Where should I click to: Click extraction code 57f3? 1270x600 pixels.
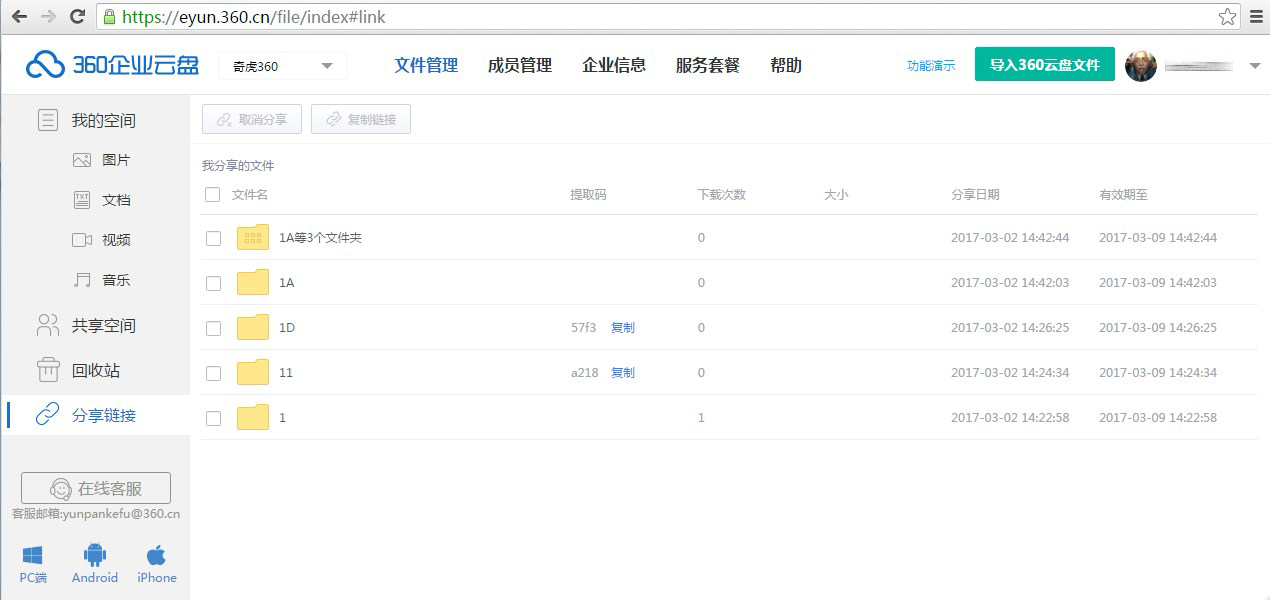pyautogui.click(x=583, y=328)
